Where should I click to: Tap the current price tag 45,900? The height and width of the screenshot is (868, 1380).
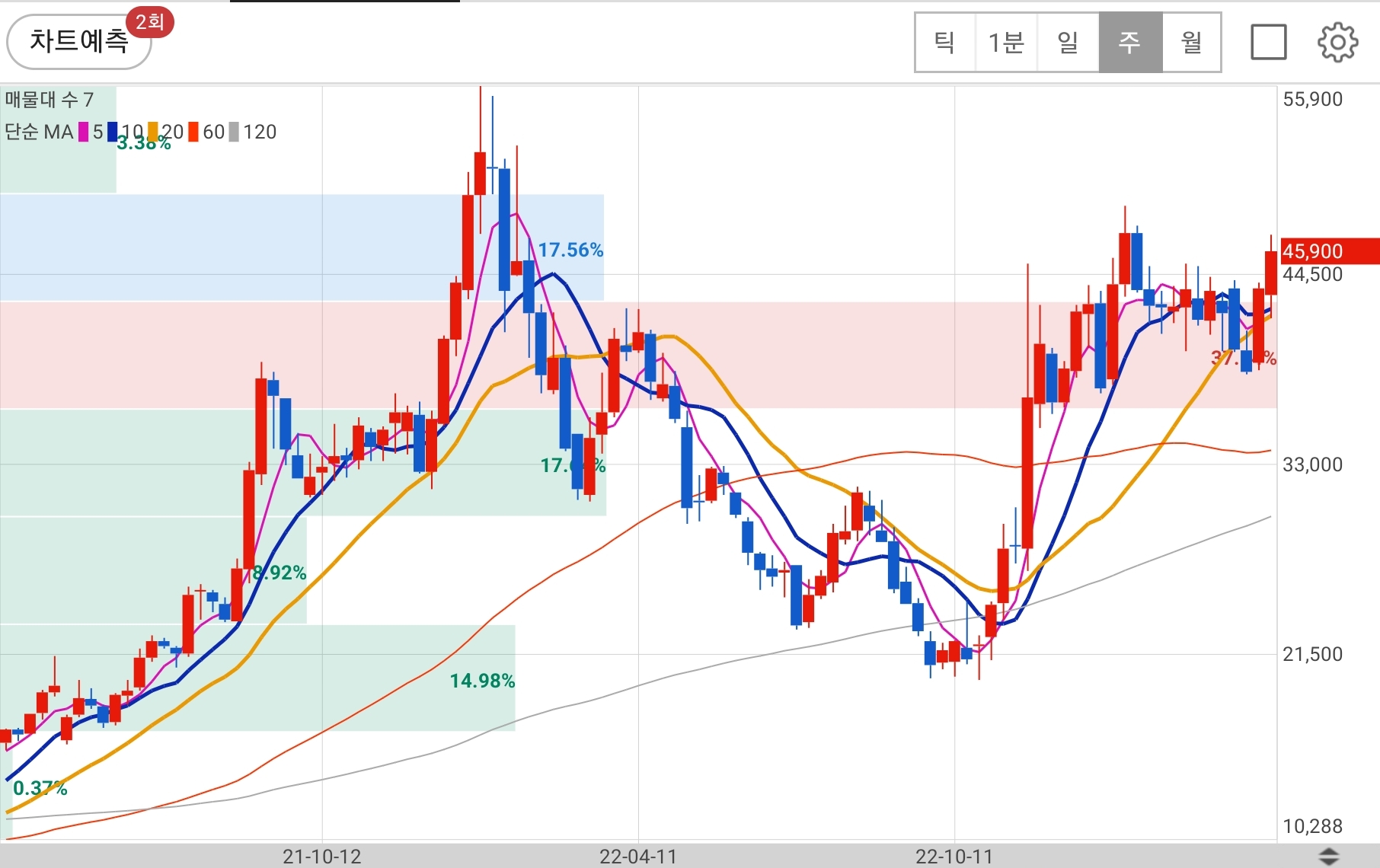1330,251
